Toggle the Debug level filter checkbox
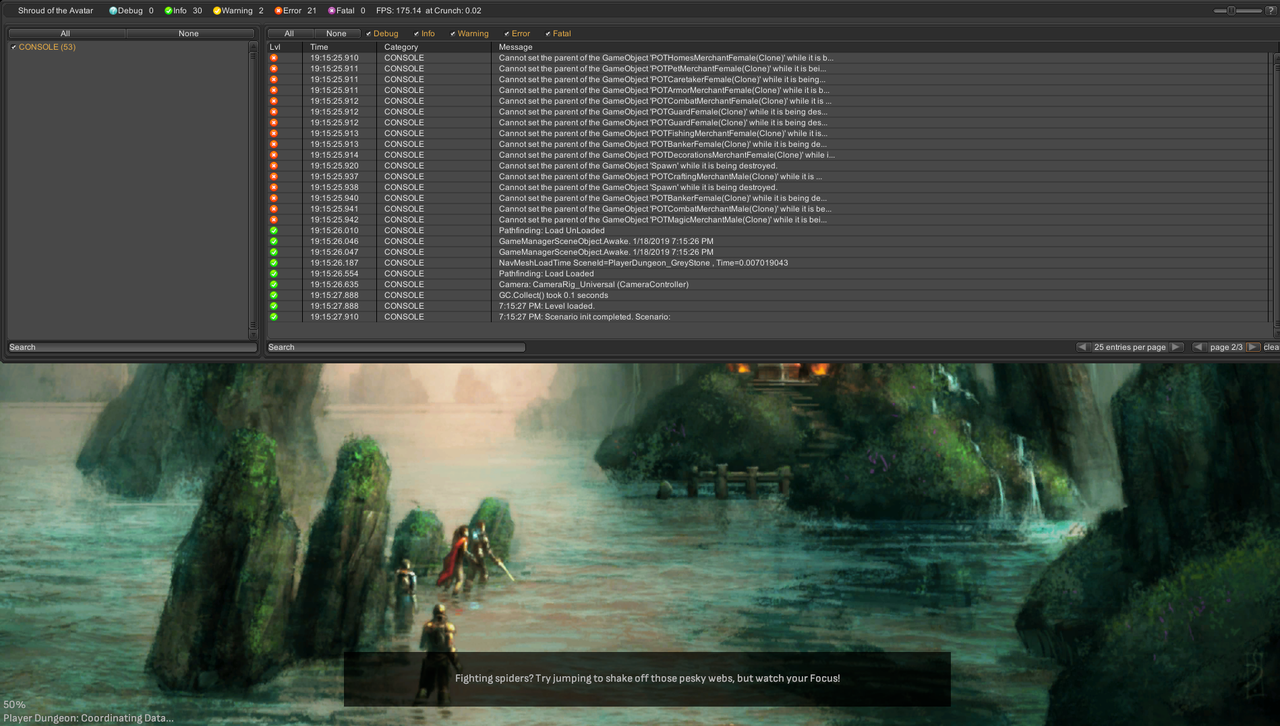Viewport: 1280px width, 726px height. 368,34
